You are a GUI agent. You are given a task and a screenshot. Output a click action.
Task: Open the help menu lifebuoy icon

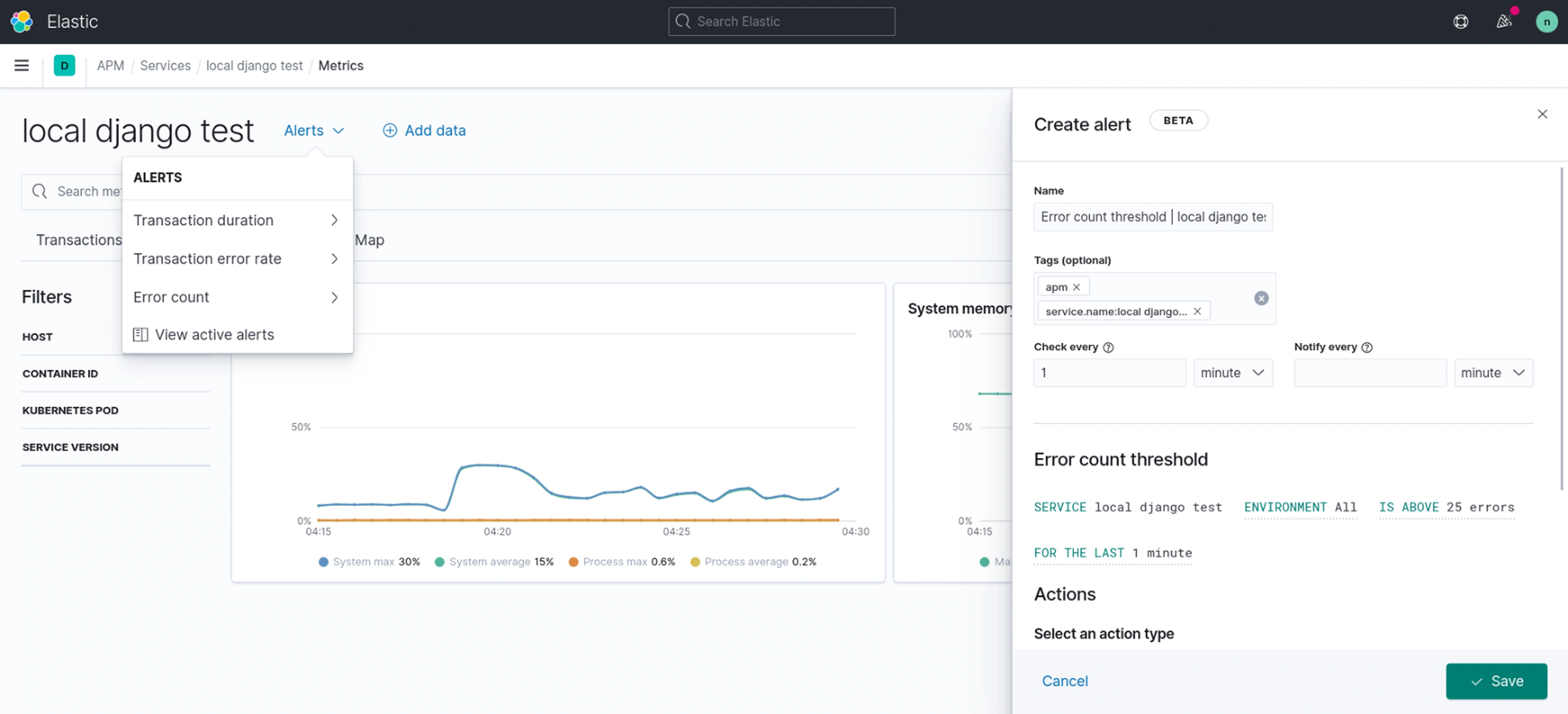coord(1460,21)
